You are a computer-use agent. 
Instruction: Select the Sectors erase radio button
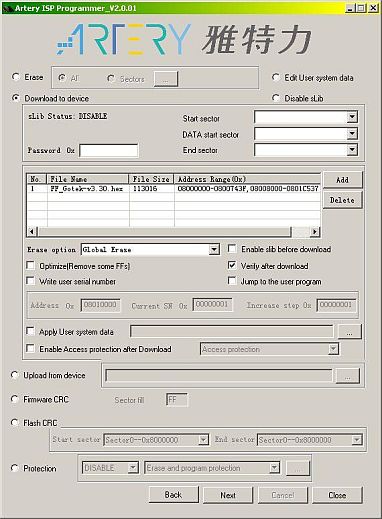(111, 78)
